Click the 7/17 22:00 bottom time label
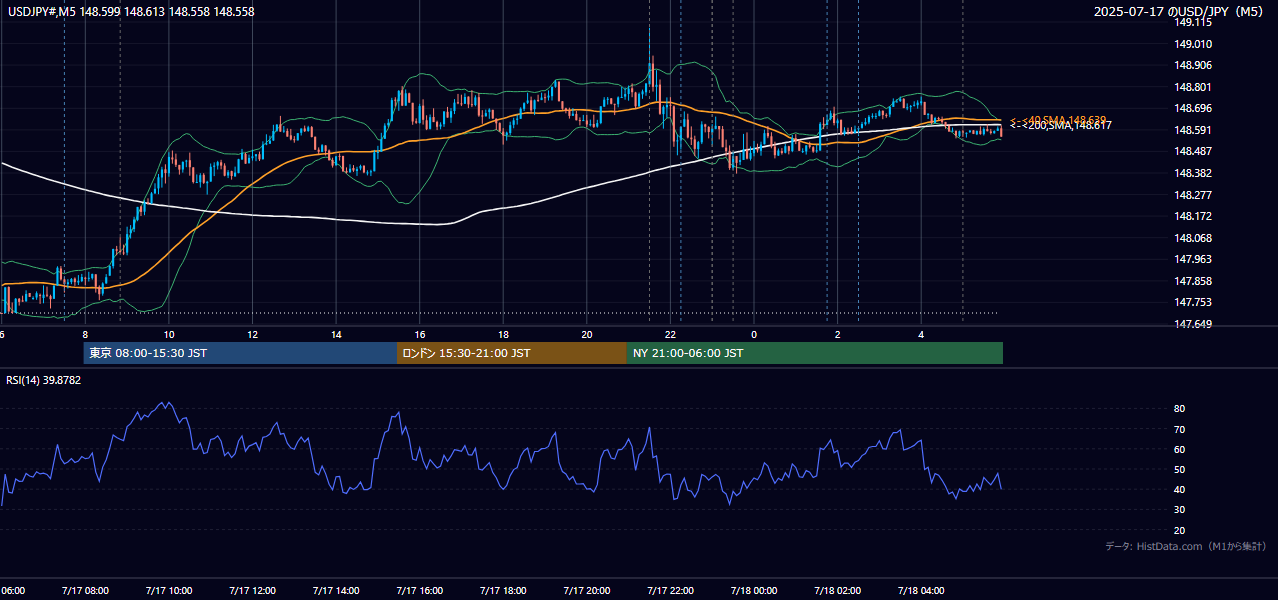The width and height of the screenshot is (1278, 600). click(670, 591)
